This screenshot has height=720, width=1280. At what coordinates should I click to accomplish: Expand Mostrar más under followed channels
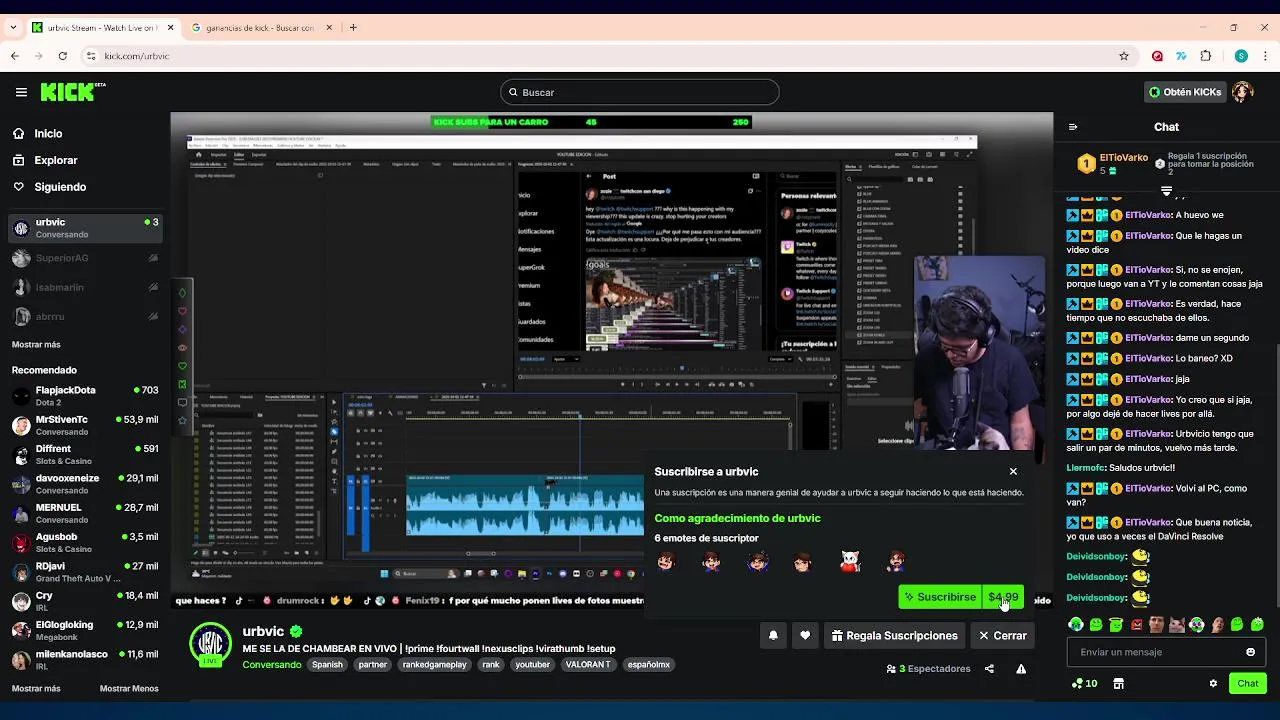tap(36, 345)
